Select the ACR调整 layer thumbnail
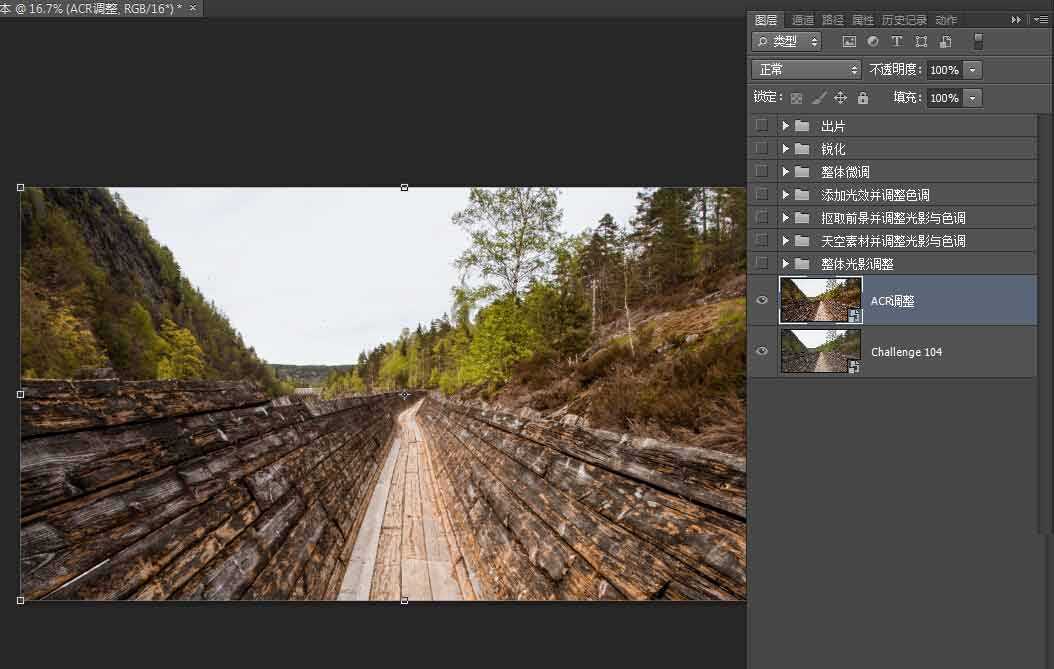The width and height of the screenshot is (1054, 669). tap(821, 300)
